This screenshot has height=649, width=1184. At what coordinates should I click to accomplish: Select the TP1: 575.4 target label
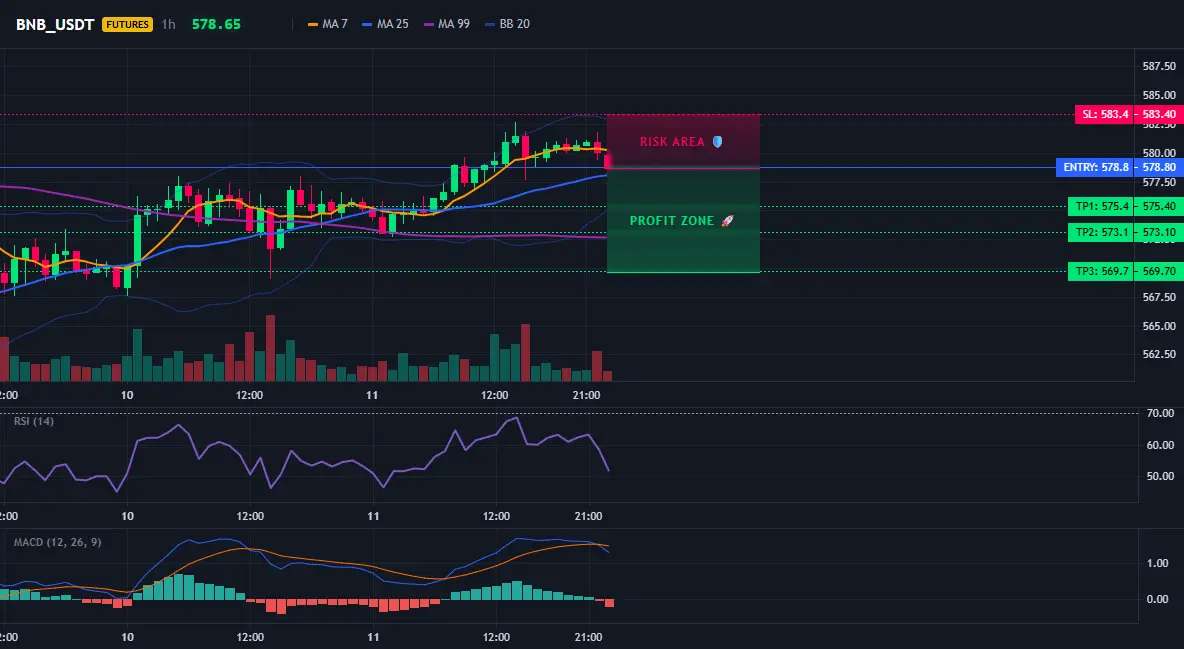1101,206
